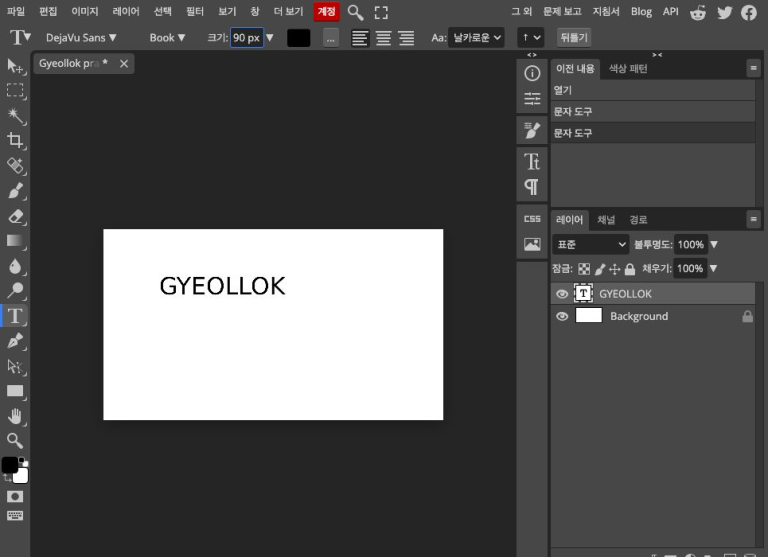The width and height of the screenshot is (768, 557).
Task: Select the Gradient tool
Action: pyautogui.click(x=15, y=241)
